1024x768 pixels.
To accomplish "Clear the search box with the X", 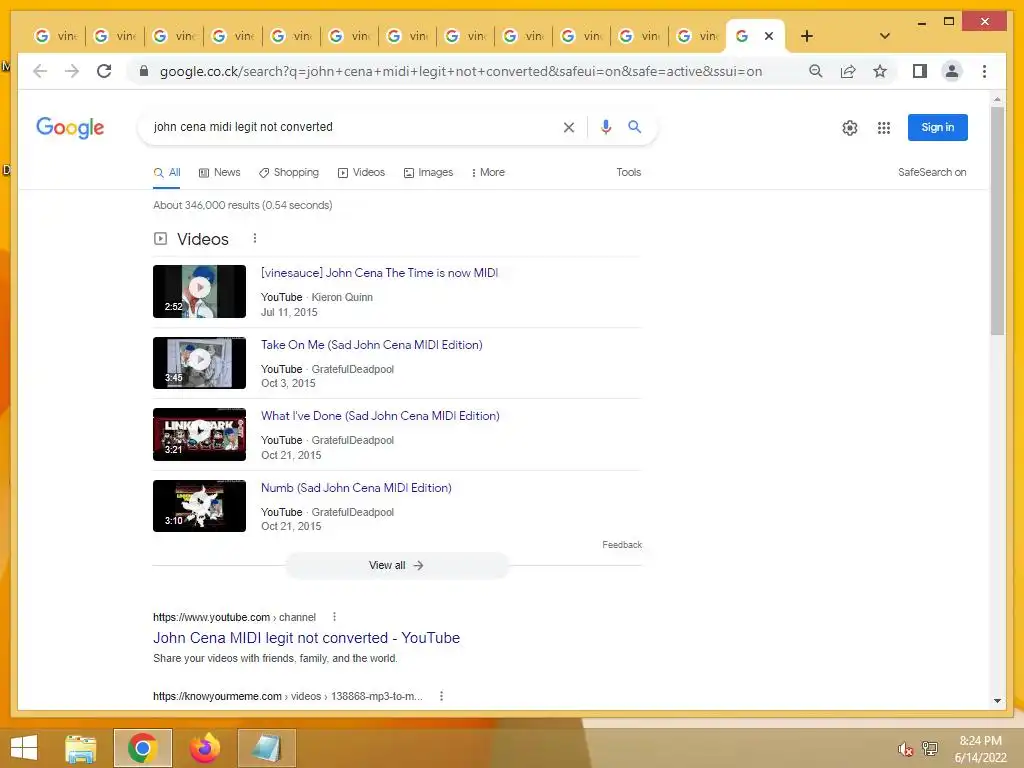I will click(569, 127).
